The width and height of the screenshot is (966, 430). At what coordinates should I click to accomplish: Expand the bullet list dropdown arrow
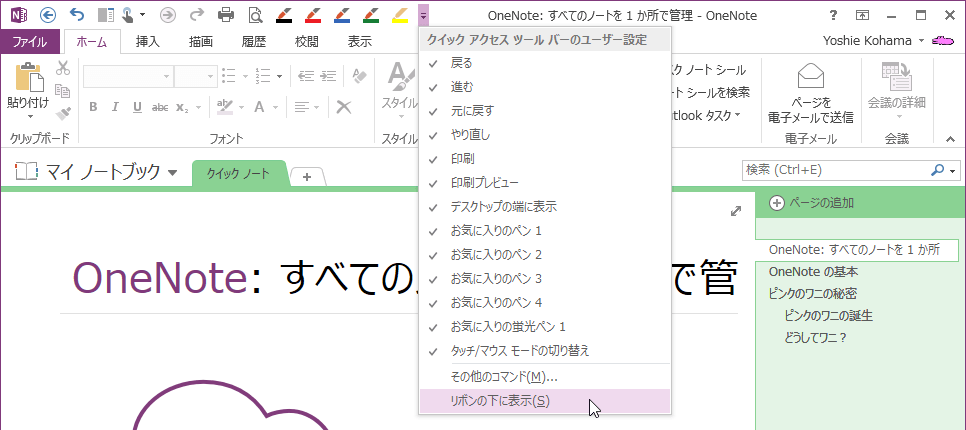(245, 76)
